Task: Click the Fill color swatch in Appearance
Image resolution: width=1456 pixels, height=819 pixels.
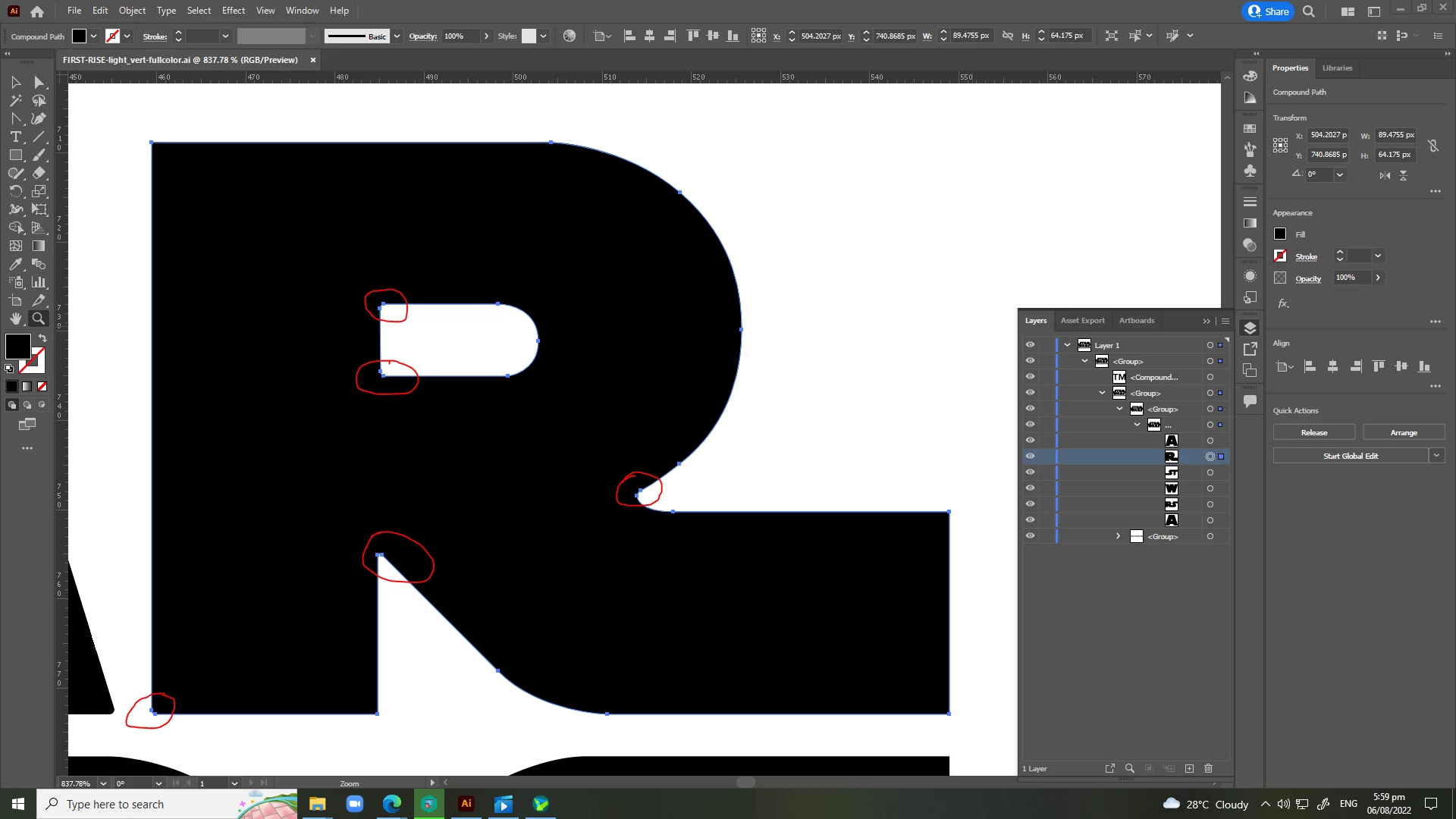Action: coord(1280,234)
